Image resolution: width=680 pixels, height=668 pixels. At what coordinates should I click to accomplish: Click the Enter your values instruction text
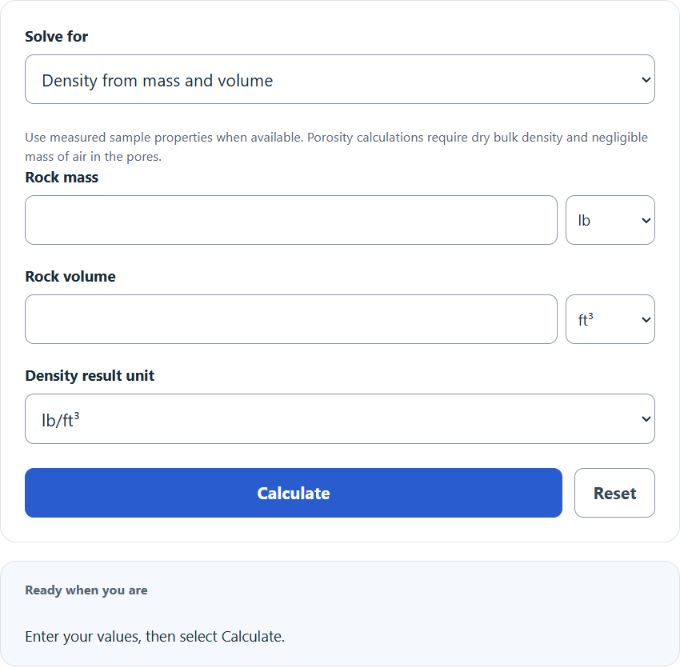pyautogui.click(x=155, y=637)
